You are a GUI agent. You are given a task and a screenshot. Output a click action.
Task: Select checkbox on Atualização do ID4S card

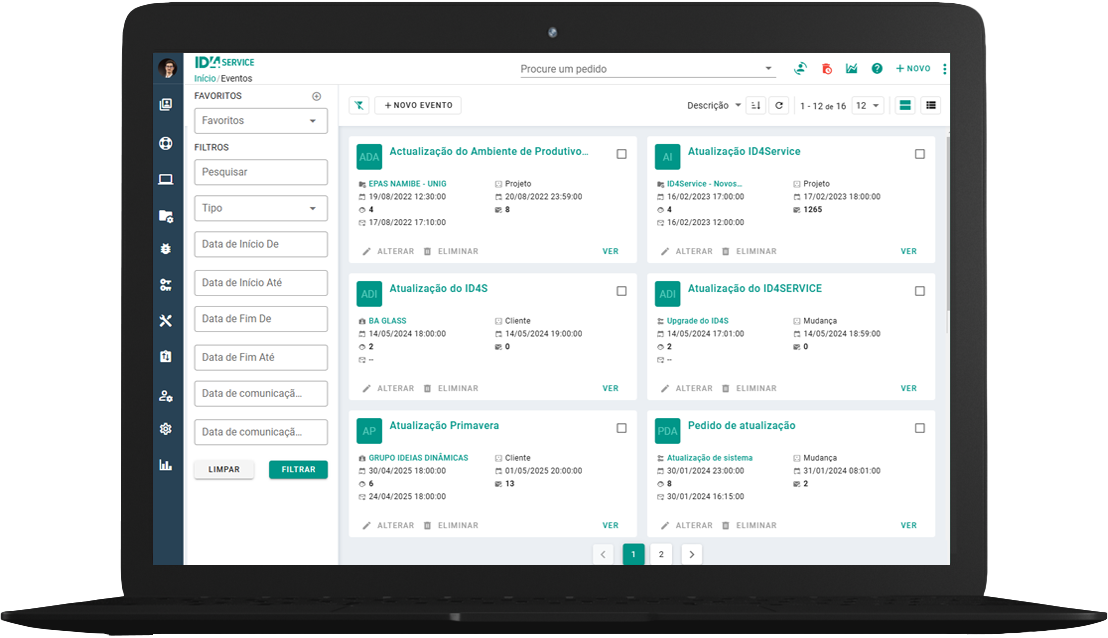point(621,291)
